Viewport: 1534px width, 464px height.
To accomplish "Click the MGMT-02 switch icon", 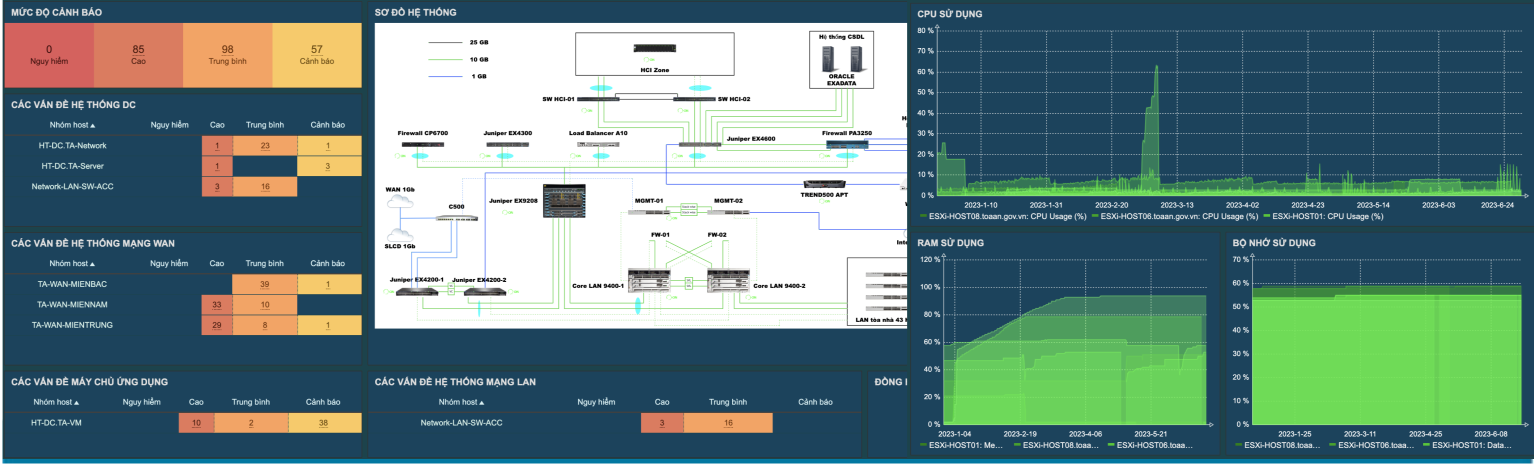I will point(727,211).
